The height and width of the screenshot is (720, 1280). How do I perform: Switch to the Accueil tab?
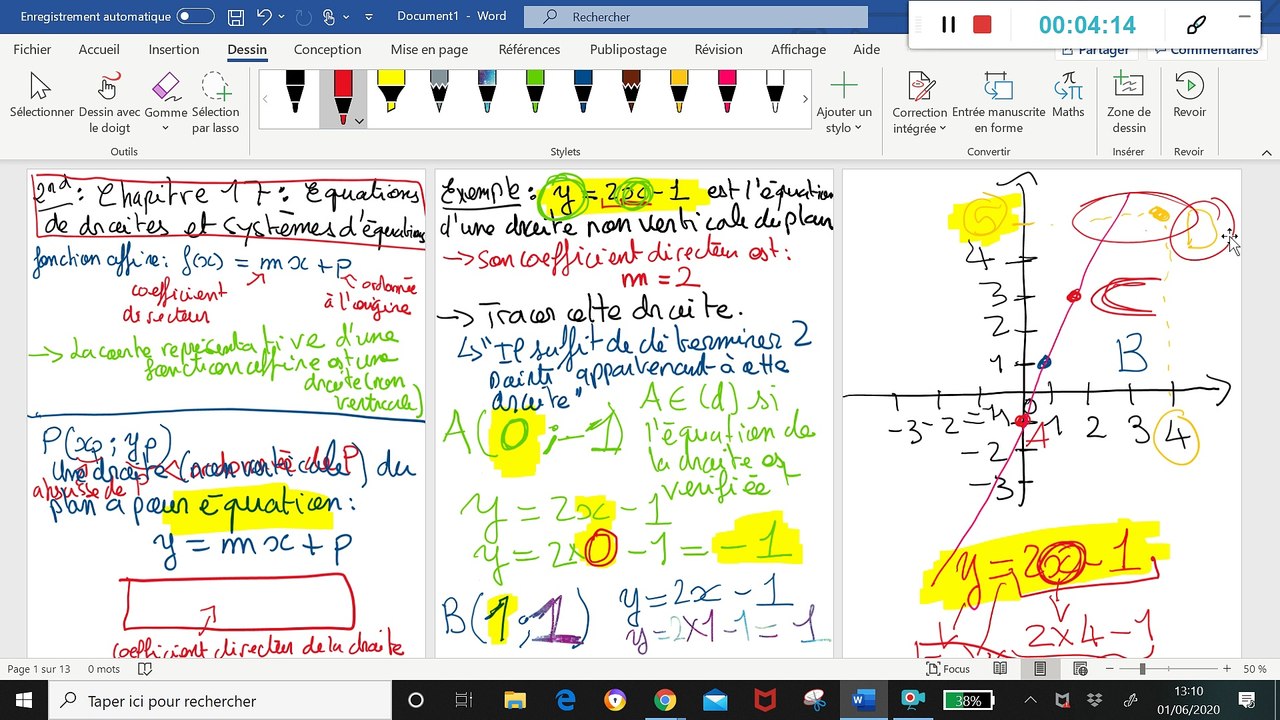coord(99,49)
